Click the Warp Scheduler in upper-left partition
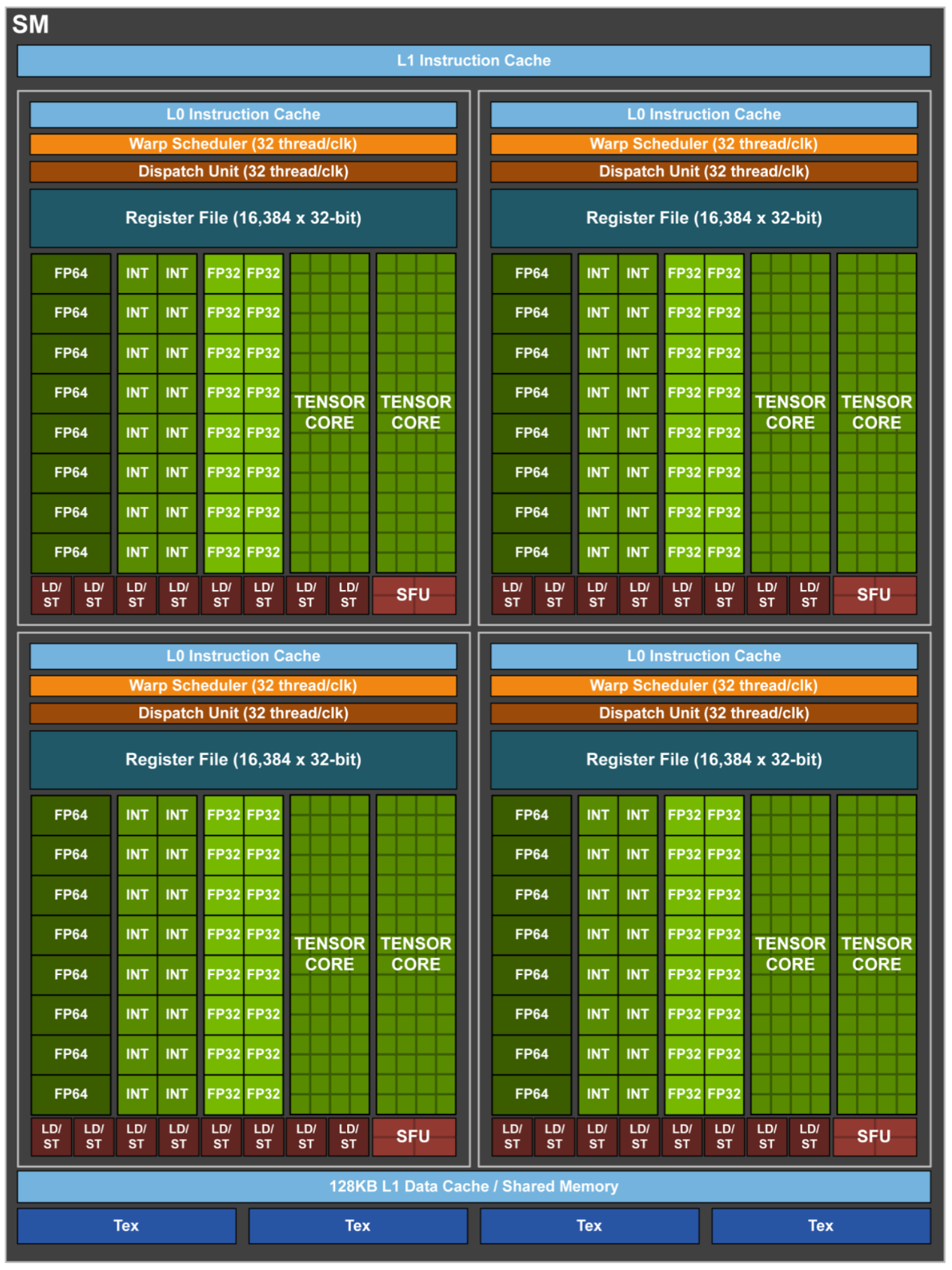Viewport: 952px width, 1270px height. pos(243,144)
